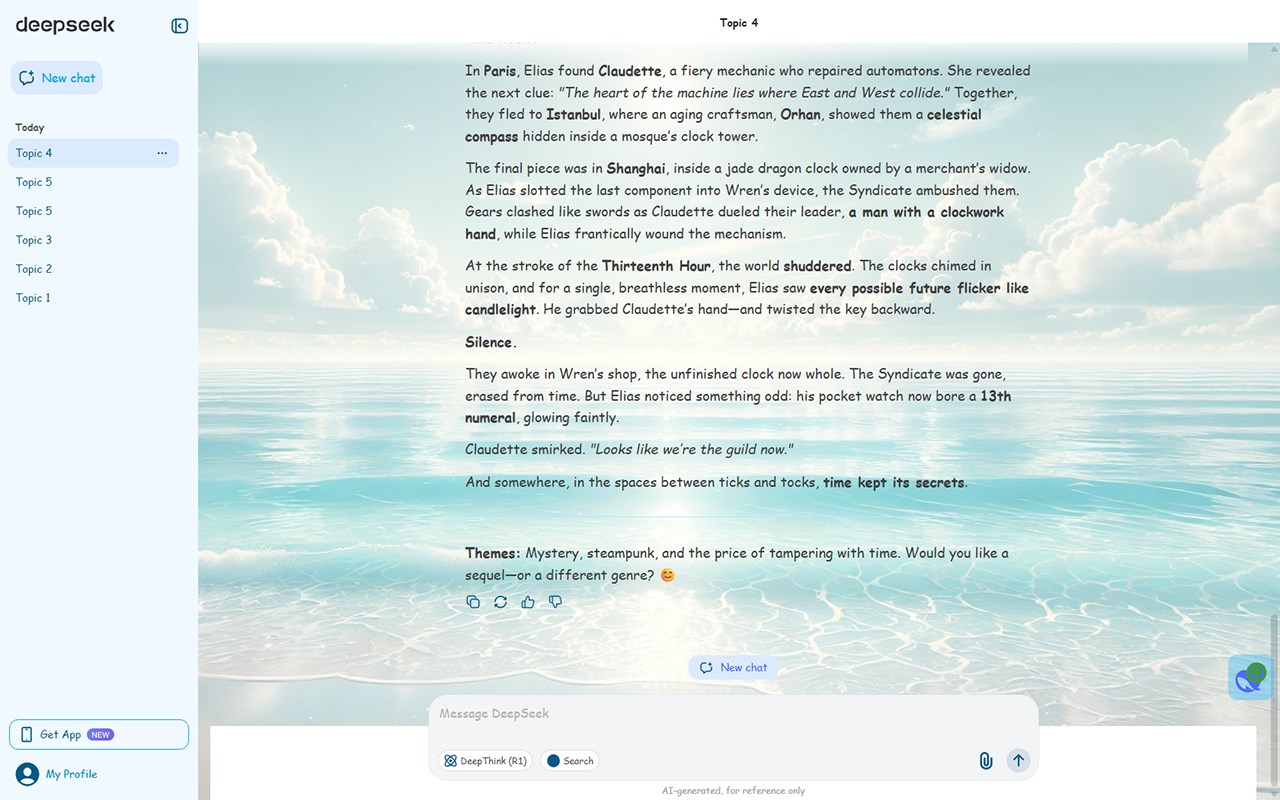Click the Today heading in sidebar
This screenshot has width=1280, height=800.
click(30, 127)
